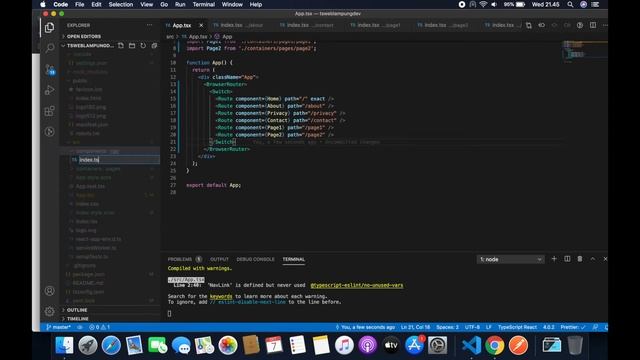
Task: Click the errors and warnings status item
Action: tap(100, 327)
